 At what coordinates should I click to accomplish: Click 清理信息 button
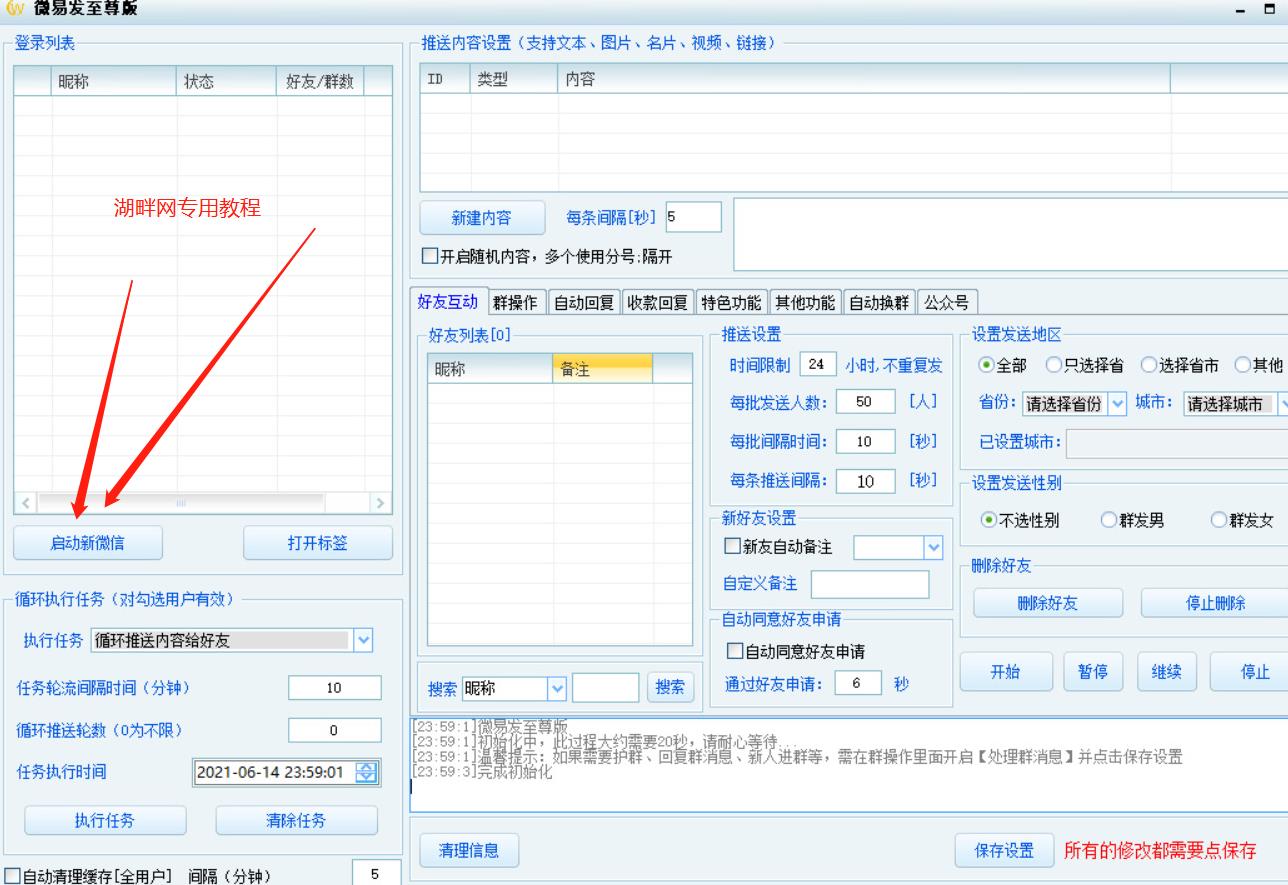click(x=469, y=851)
